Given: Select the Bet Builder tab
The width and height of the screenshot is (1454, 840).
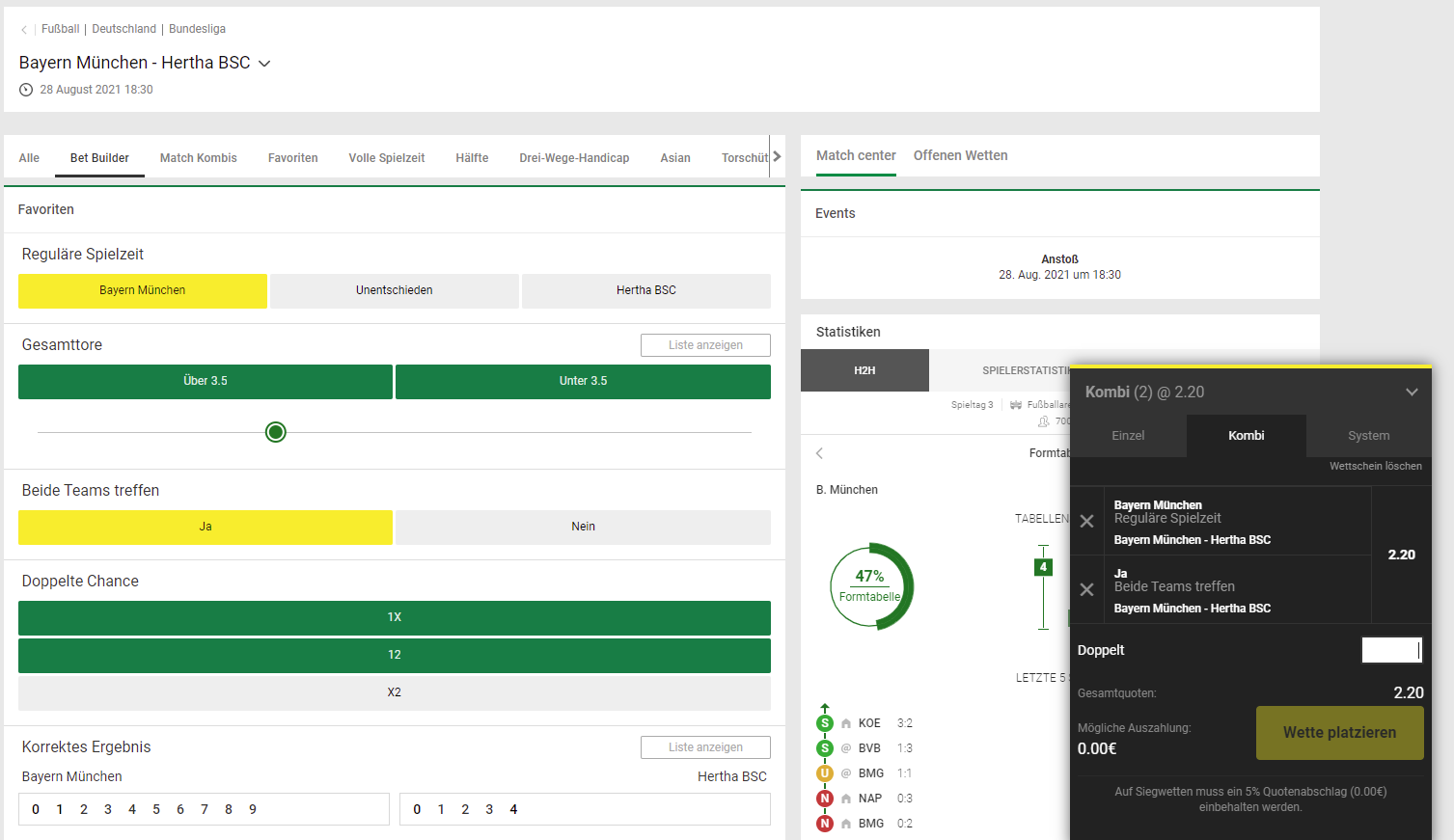Looking at the screenshot, I should click(x=99, y=158).
